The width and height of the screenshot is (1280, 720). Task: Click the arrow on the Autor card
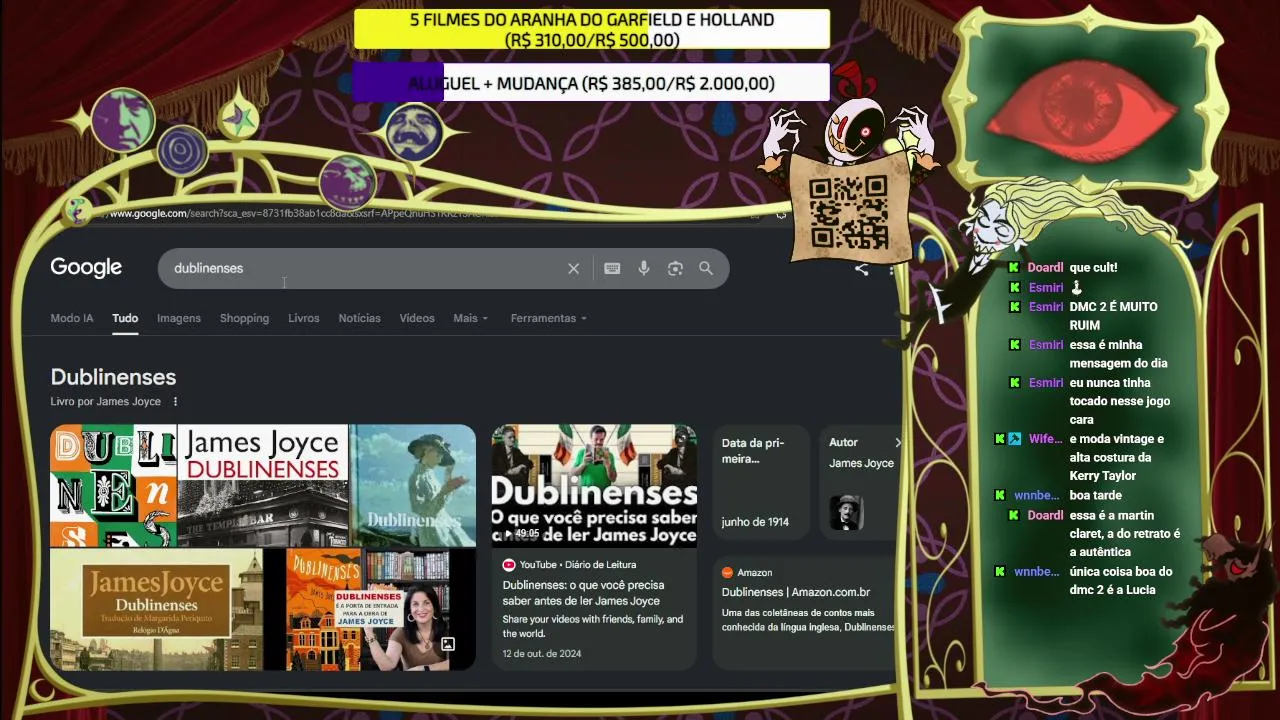pyautogui.click(x=897, y=442)
